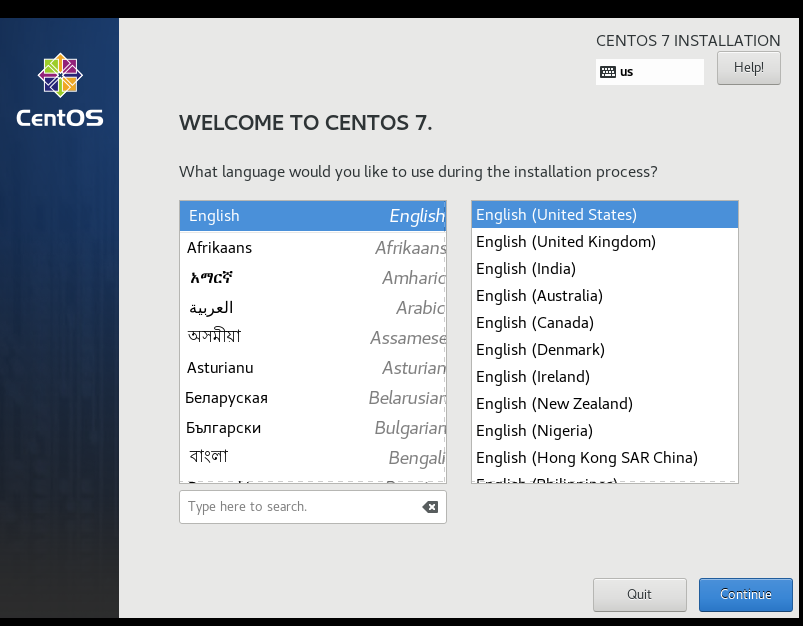Choose English (Hong Kong SAR China) locale

click(x=605, y=457)
